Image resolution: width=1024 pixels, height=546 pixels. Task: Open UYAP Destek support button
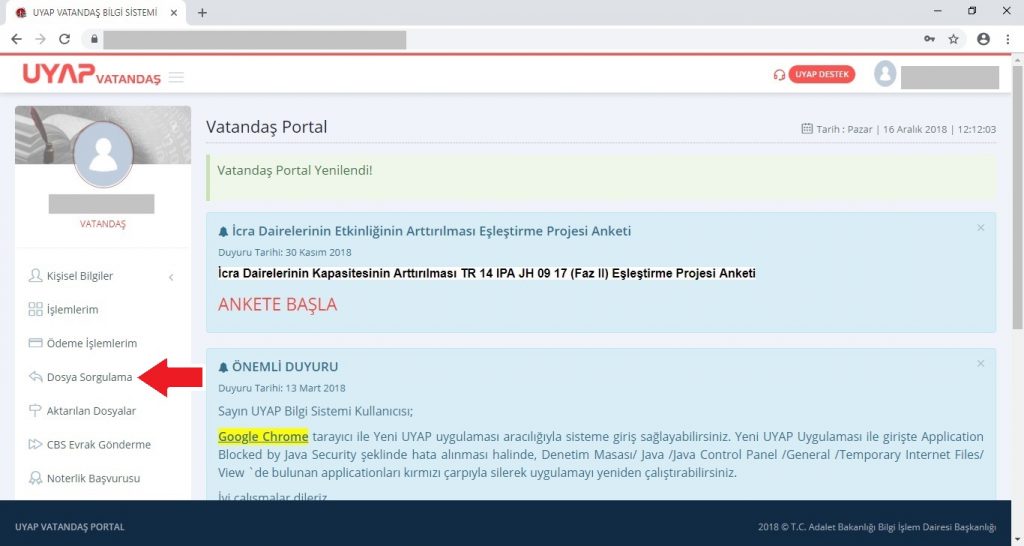point(821,75)
